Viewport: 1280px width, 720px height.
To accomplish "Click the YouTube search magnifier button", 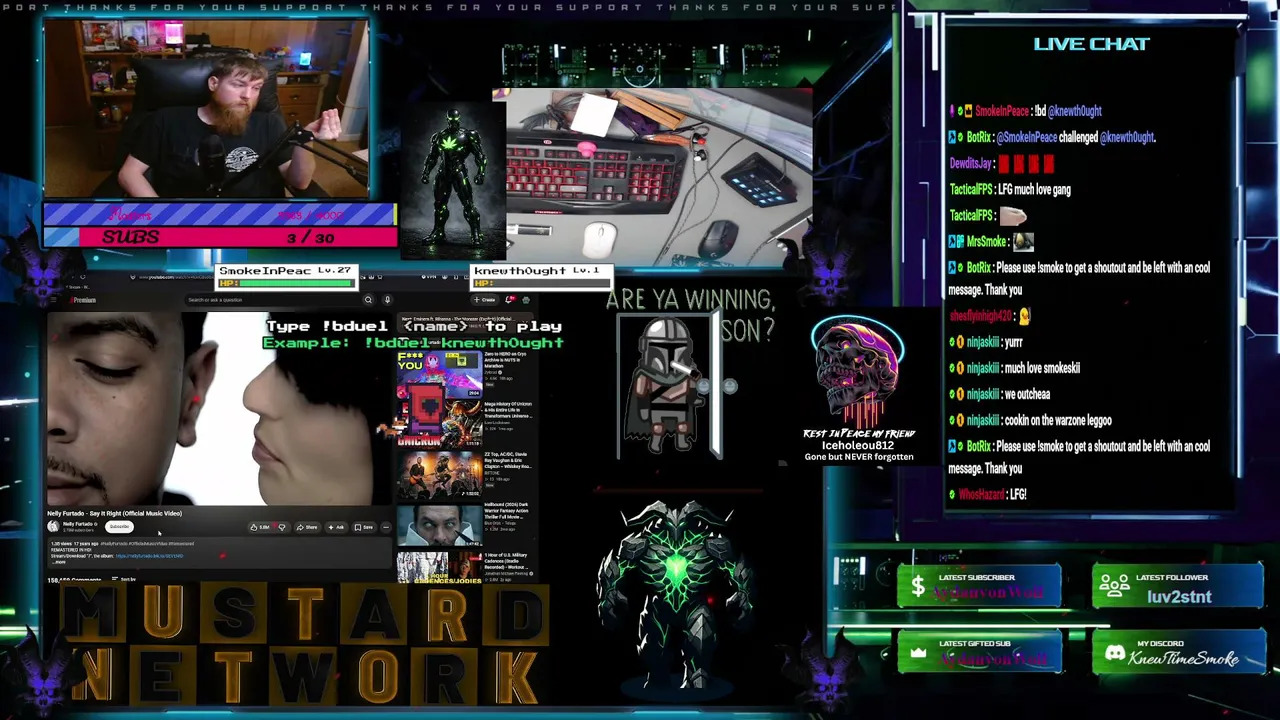I will (368, 300).
